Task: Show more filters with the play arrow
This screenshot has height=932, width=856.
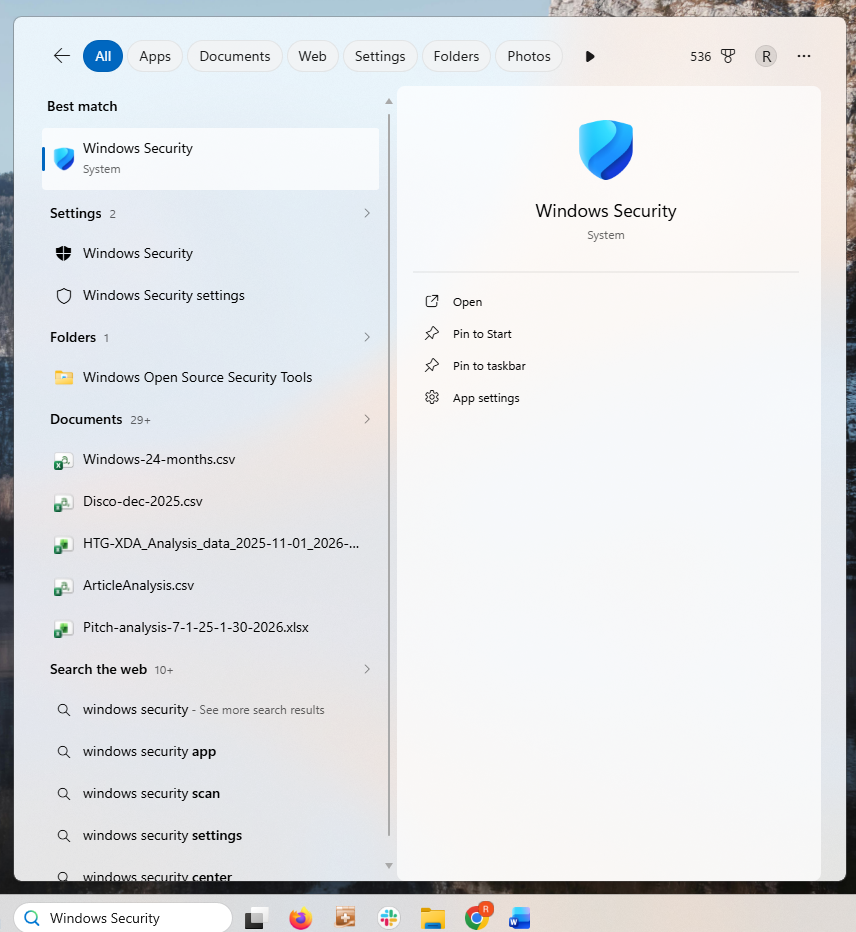Action: pos(590,56)
